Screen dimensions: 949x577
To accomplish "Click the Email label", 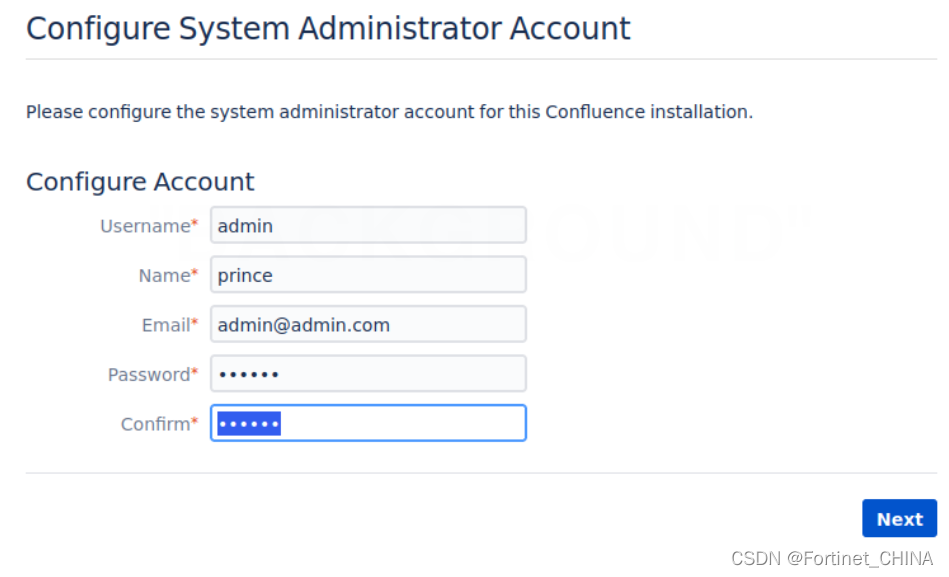I will 165,325.
